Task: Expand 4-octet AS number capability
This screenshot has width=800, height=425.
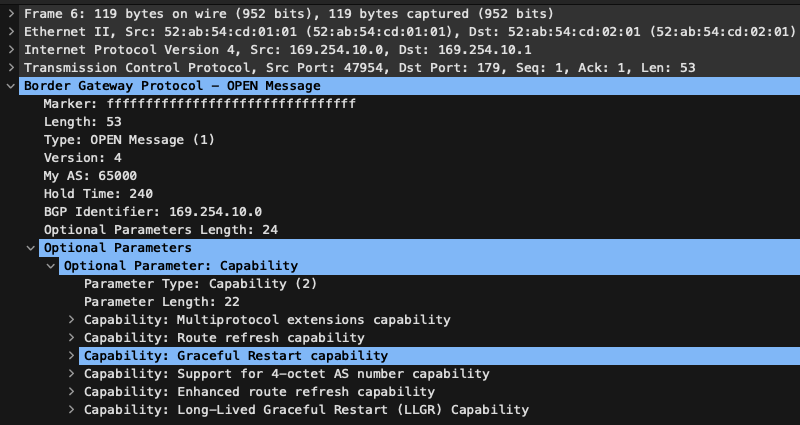Action: point(71,373)
